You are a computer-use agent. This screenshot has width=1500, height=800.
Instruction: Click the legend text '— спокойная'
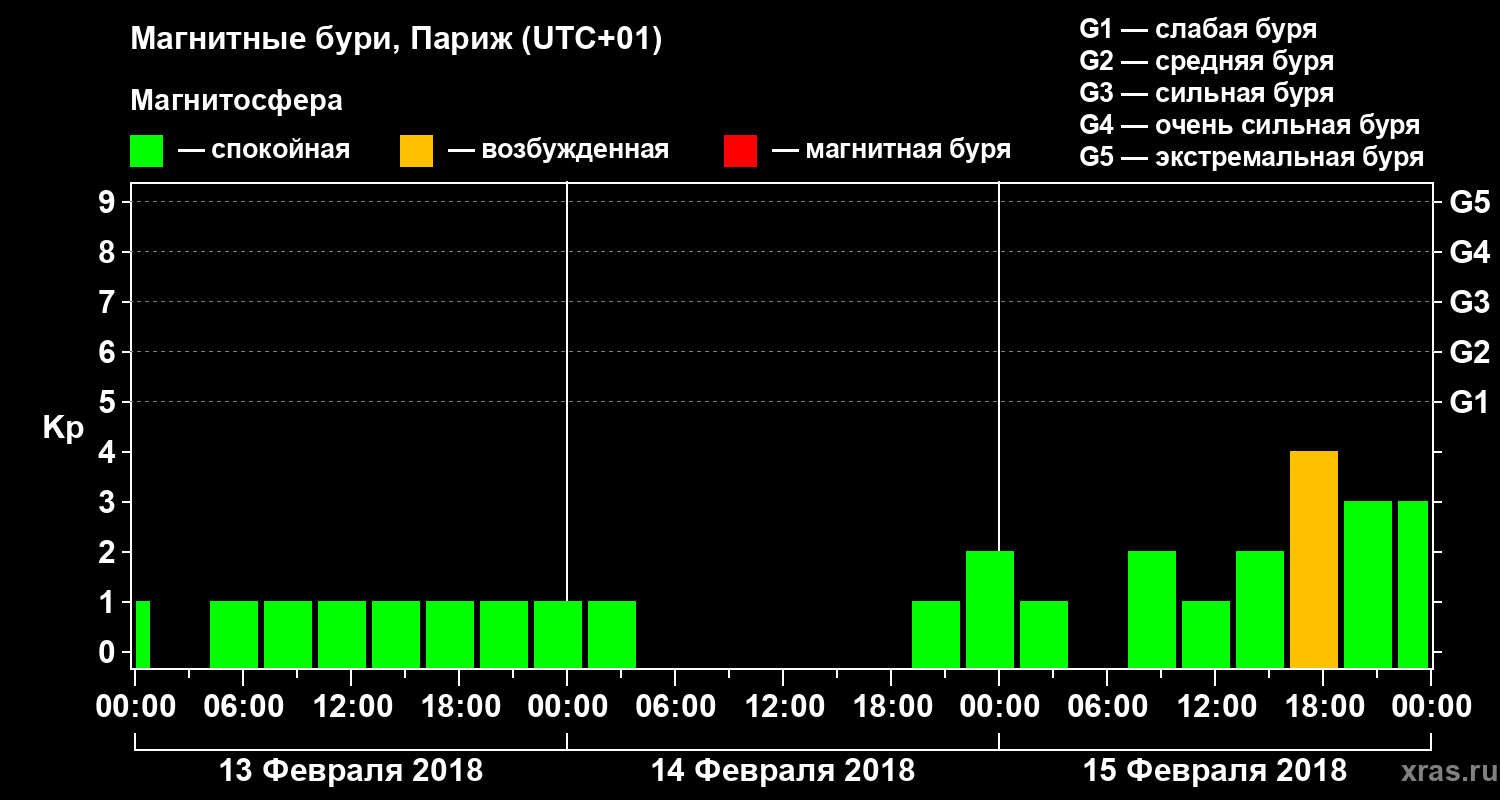tap(264, 151)
